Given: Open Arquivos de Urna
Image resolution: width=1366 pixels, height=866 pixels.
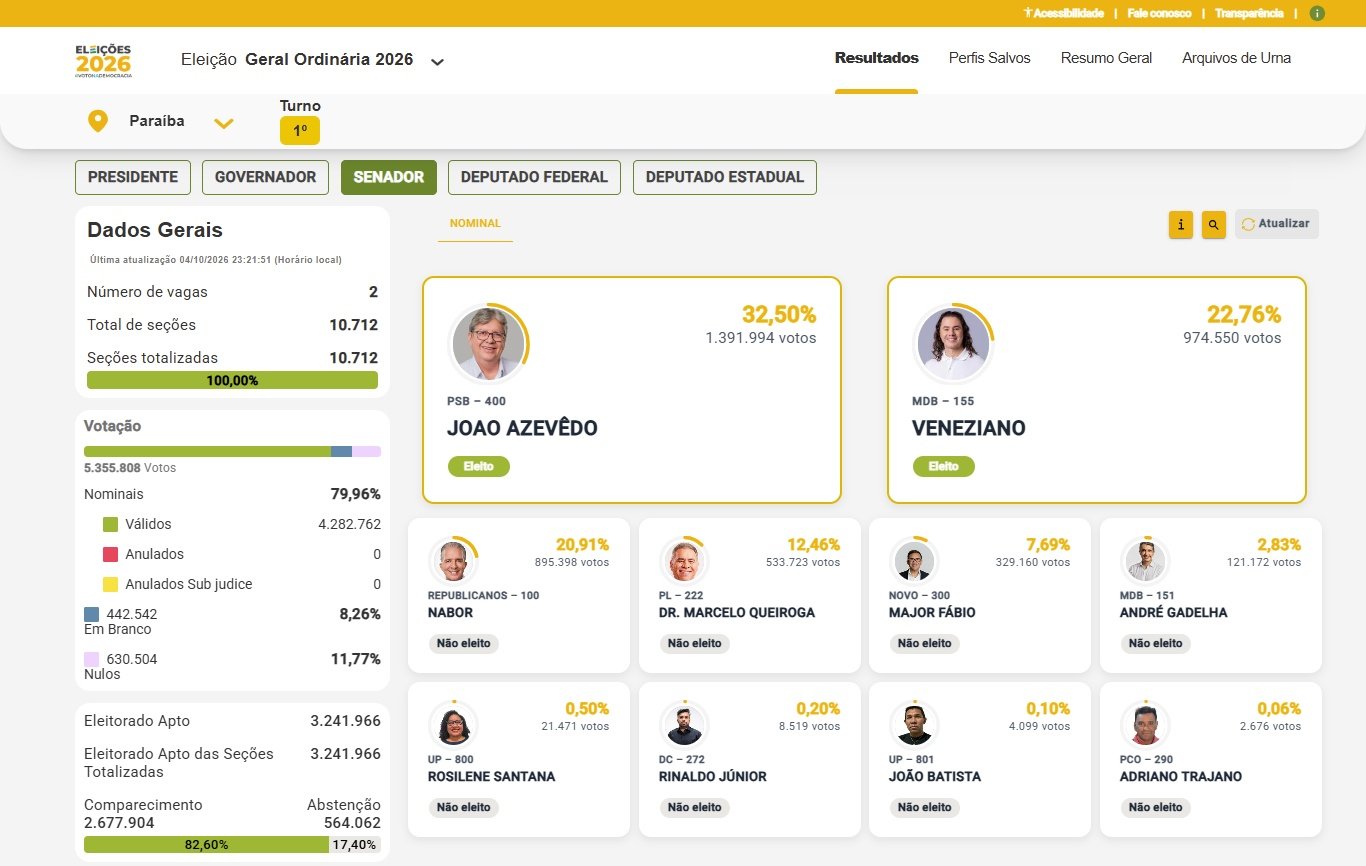Looking at the screenshot, I should pyautogui.click(x=1236, y=58).
